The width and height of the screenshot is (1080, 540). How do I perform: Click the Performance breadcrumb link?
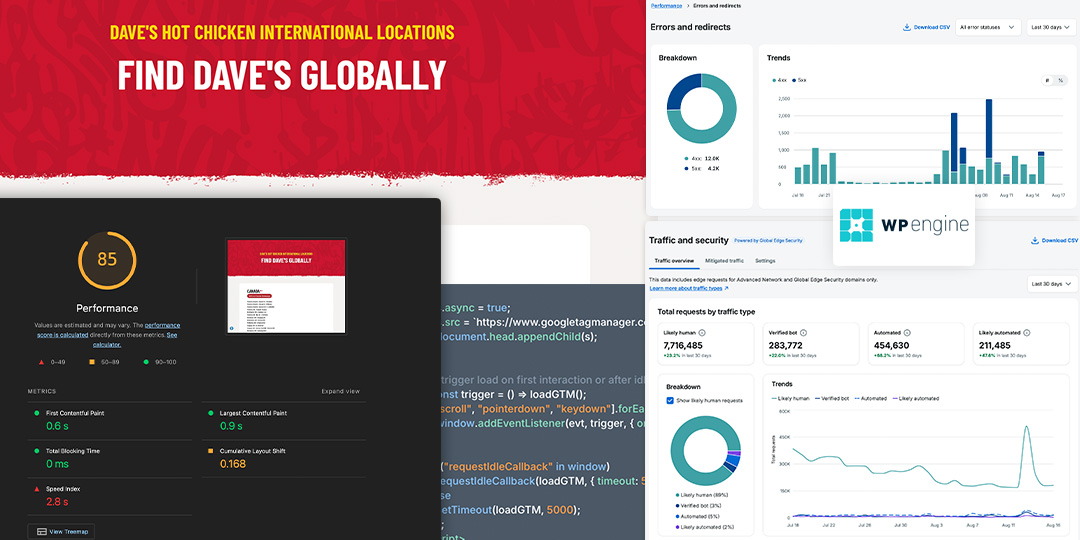click(666, 6)
